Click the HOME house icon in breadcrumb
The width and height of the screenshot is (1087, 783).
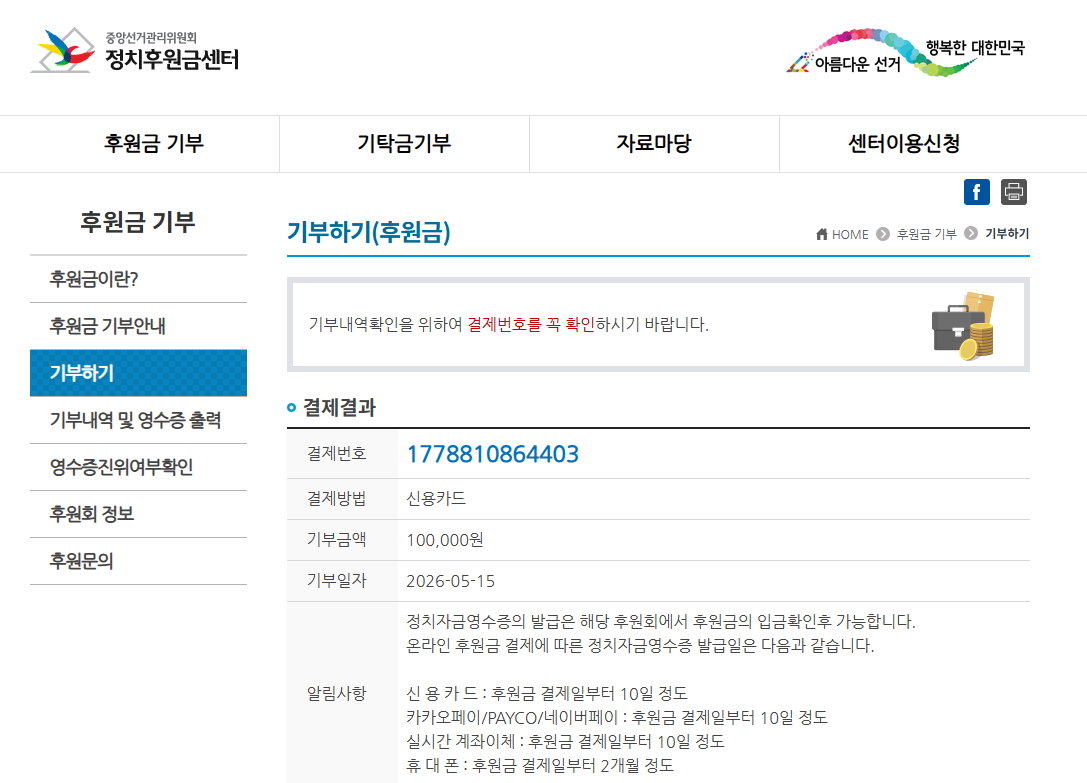point(821,234)
